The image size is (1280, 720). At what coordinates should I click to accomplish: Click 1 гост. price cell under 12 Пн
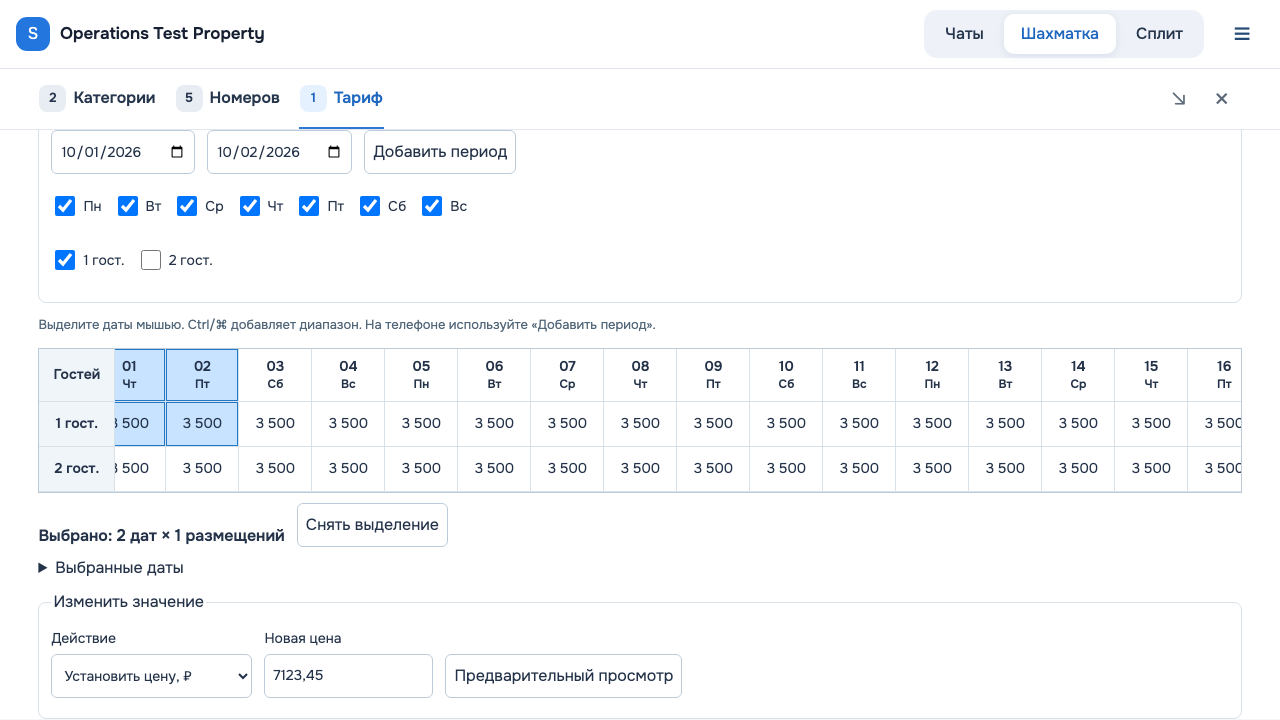pos(932,424)
